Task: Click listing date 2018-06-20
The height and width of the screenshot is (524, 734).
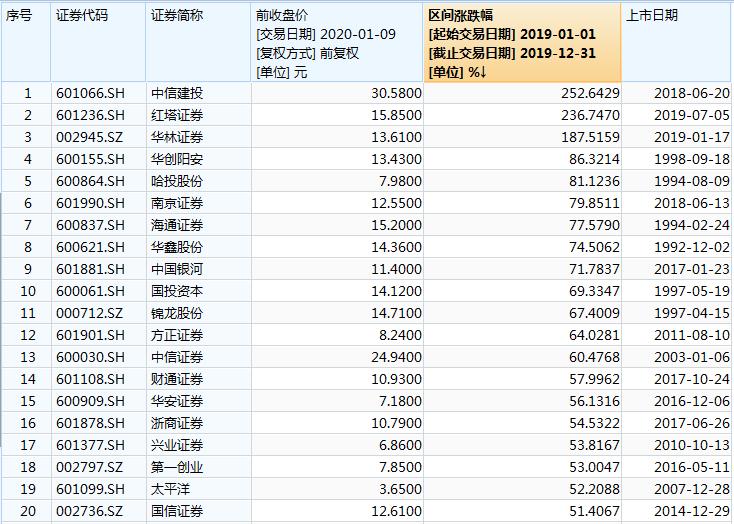Action: pos(692,93)
